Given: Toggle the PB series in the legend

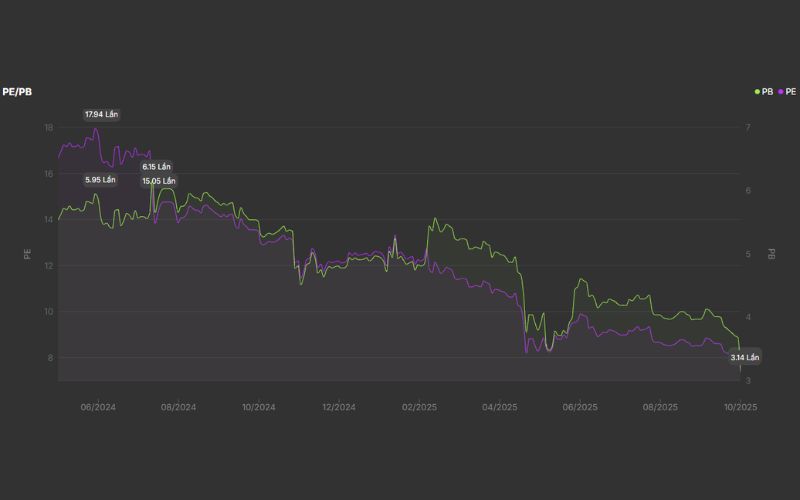Looking at the screenshot, I should click(767, 91).
